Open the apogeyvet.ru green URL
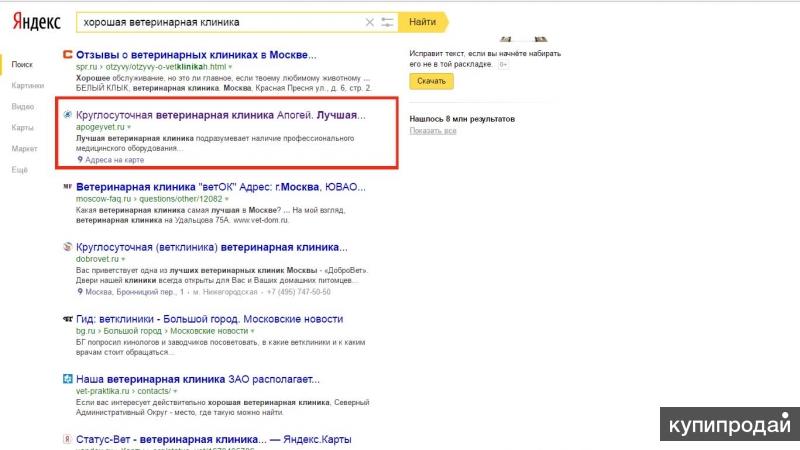 [100, 127]
